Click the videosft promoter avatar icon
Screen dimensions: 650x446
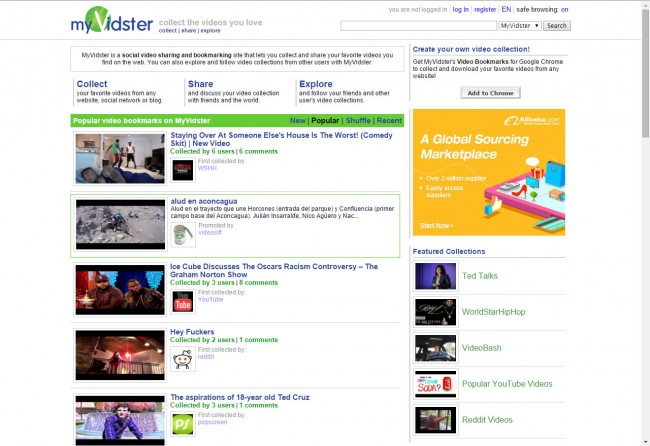[183, 234]
